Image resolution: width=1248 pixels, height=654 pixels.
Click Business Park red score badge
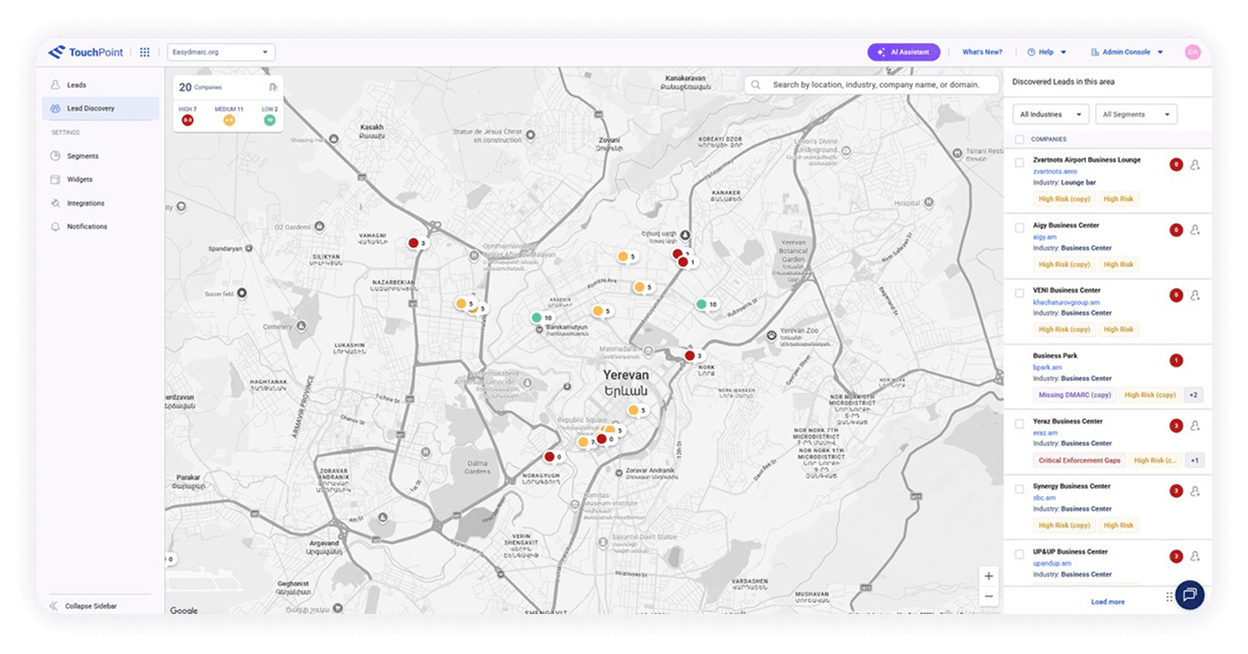[x=1176, y=360]
